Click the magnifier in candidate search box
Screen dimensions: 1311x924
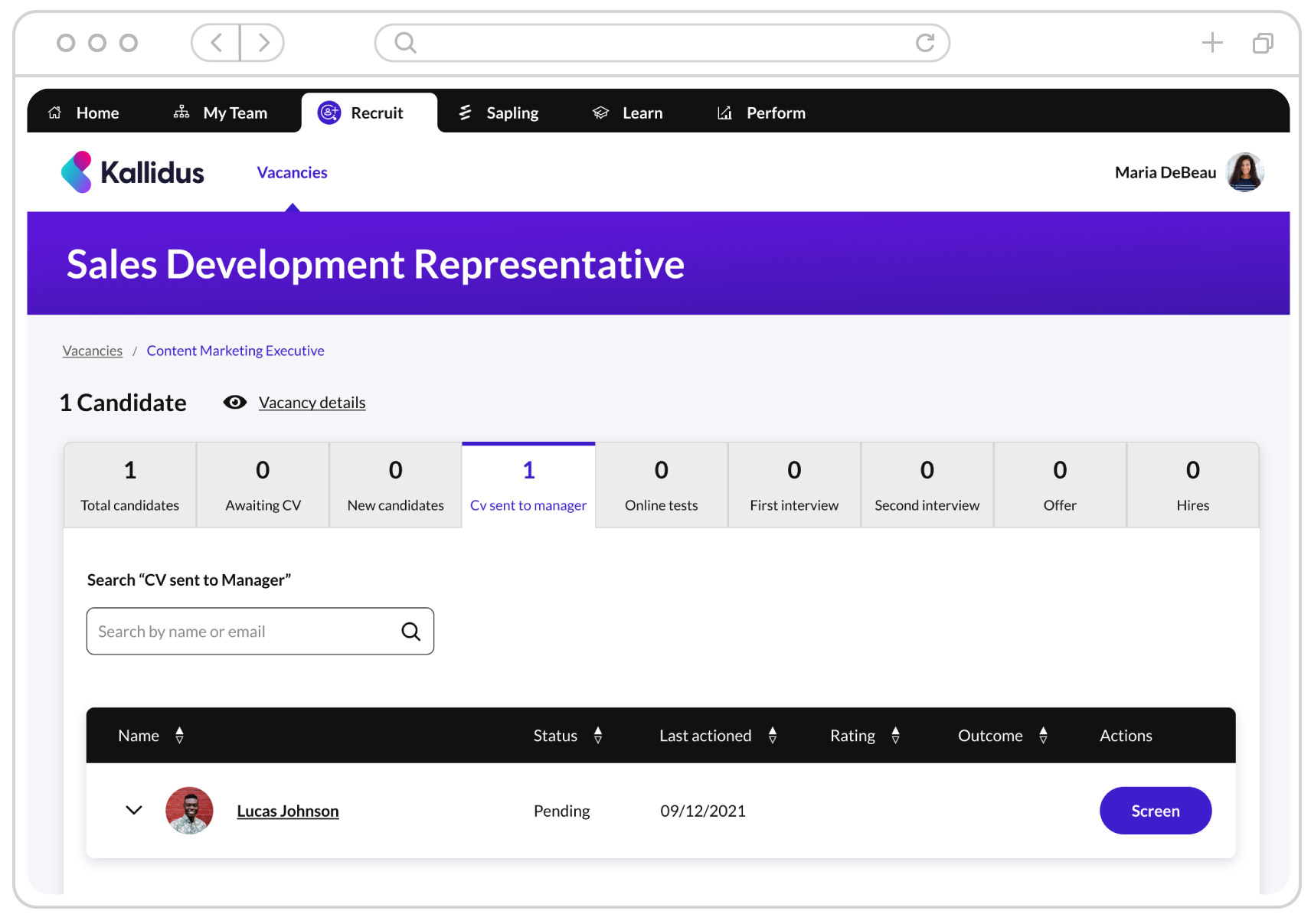tap(411, 632)
